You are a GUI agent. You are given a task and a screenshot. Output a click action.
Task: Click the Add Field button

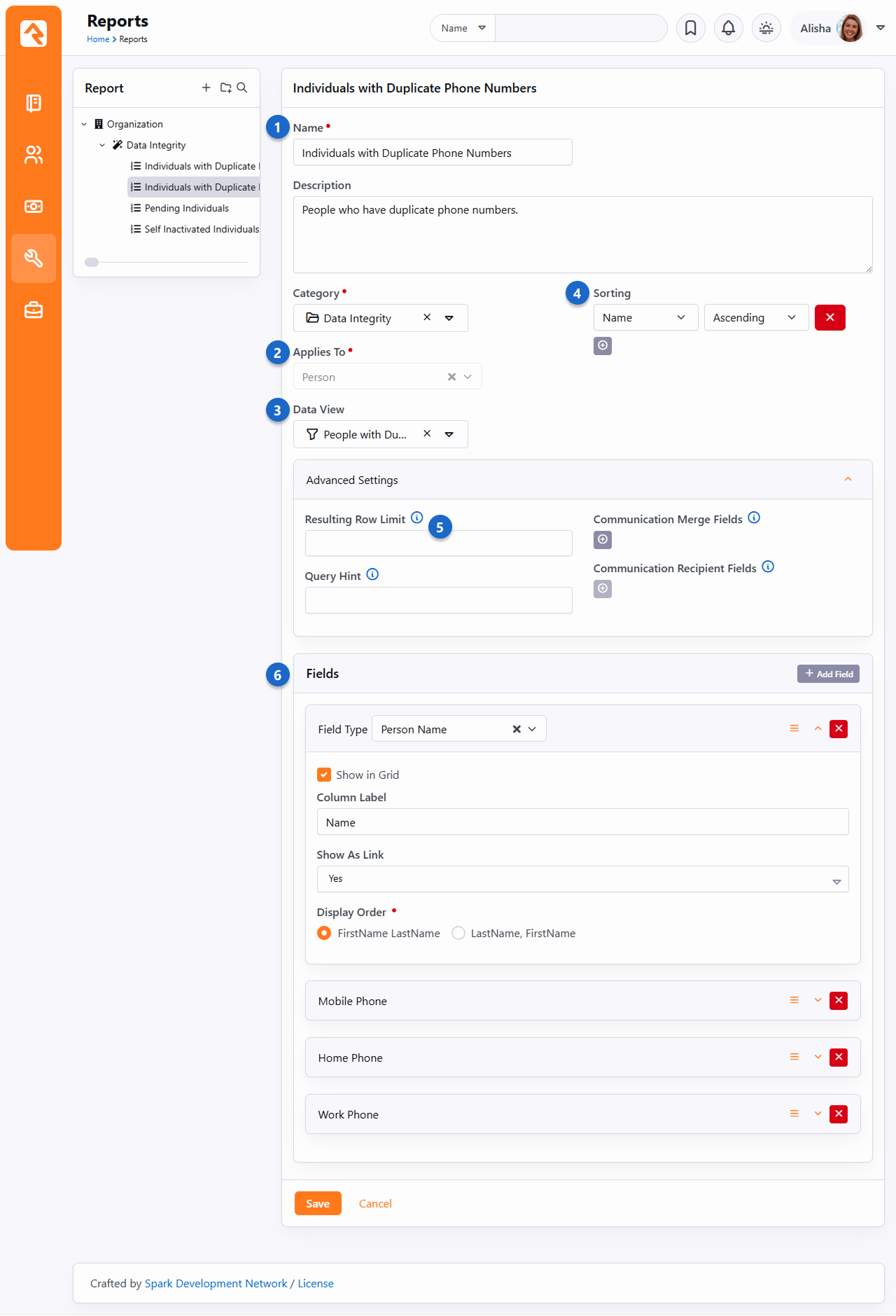tap(828, 674)
